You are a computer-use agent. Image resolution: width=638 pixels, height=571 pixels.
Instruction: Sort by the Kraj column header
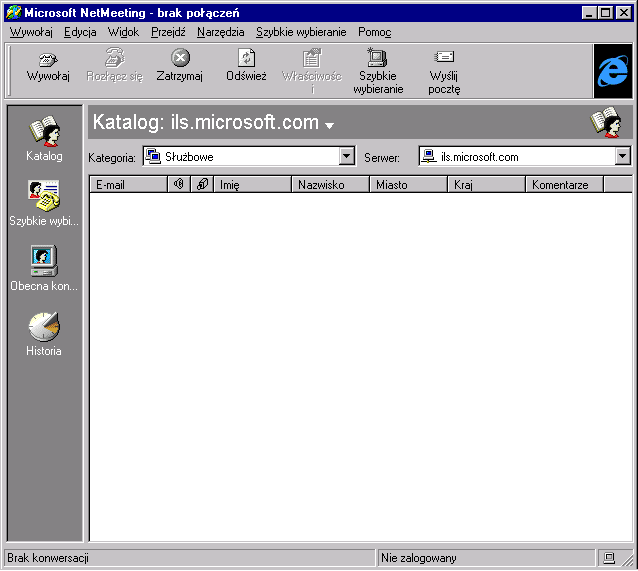[x=487, y=184]
